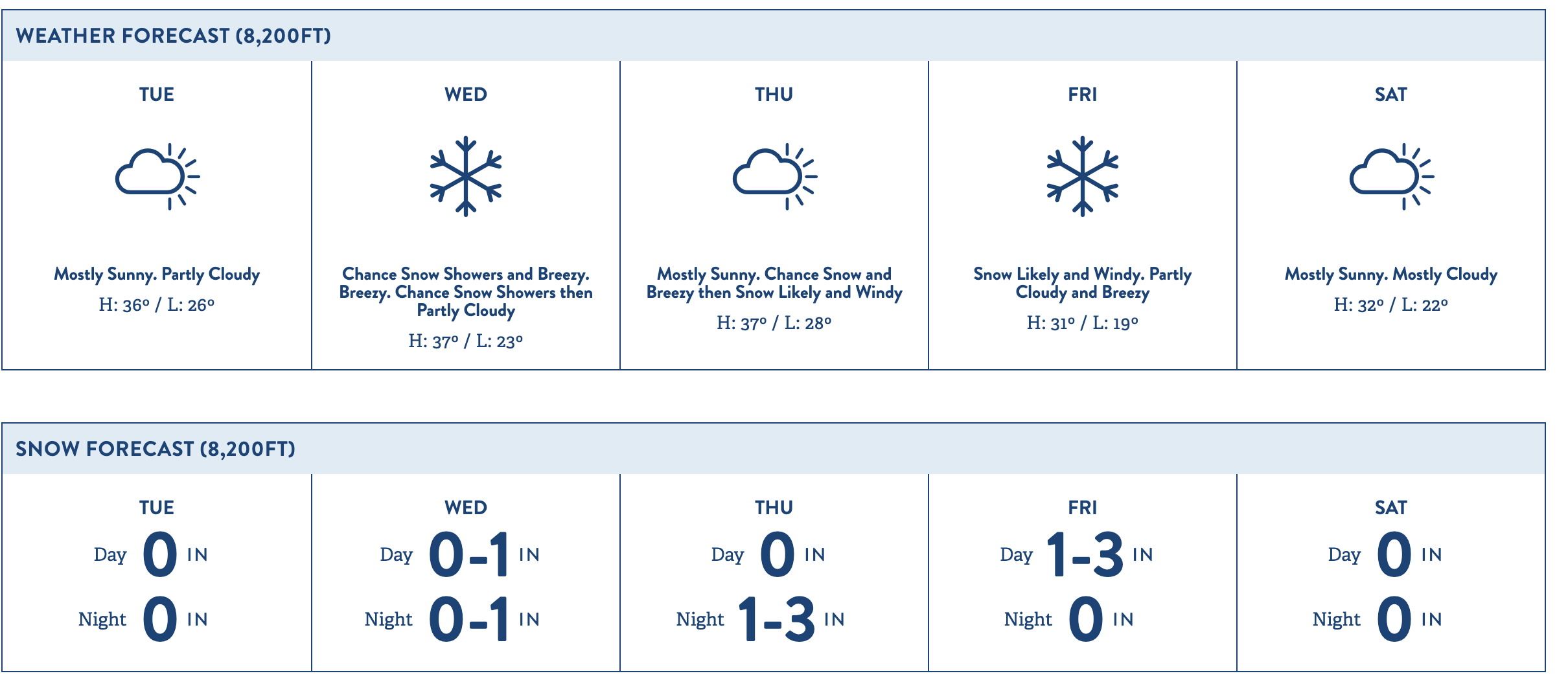Image resolution: width=1568 pixels, height=680 pixels.
Task: Click the TUE label in weather forecast
Action: point(157,95)
